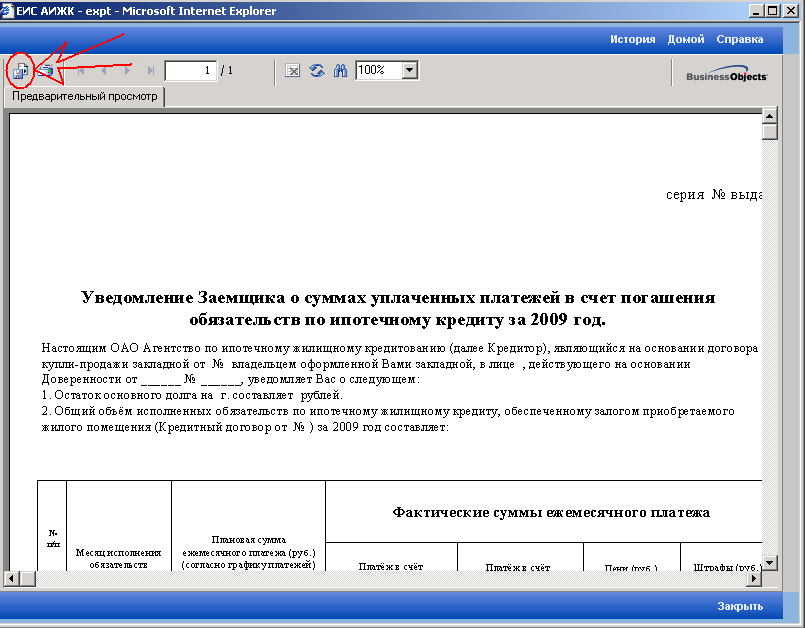Open the История link

click(632, 39)
